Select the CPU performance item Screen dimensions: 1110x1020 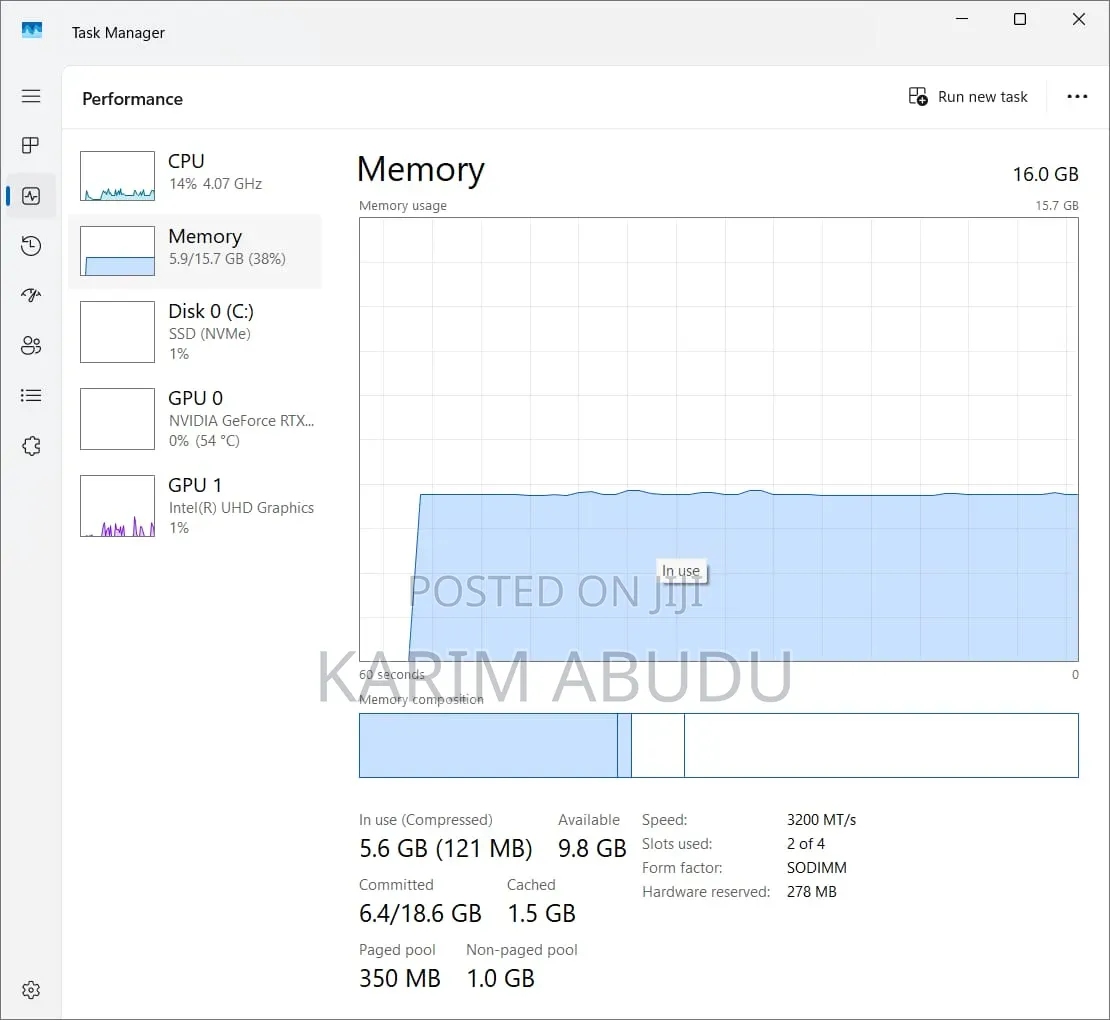195,176
